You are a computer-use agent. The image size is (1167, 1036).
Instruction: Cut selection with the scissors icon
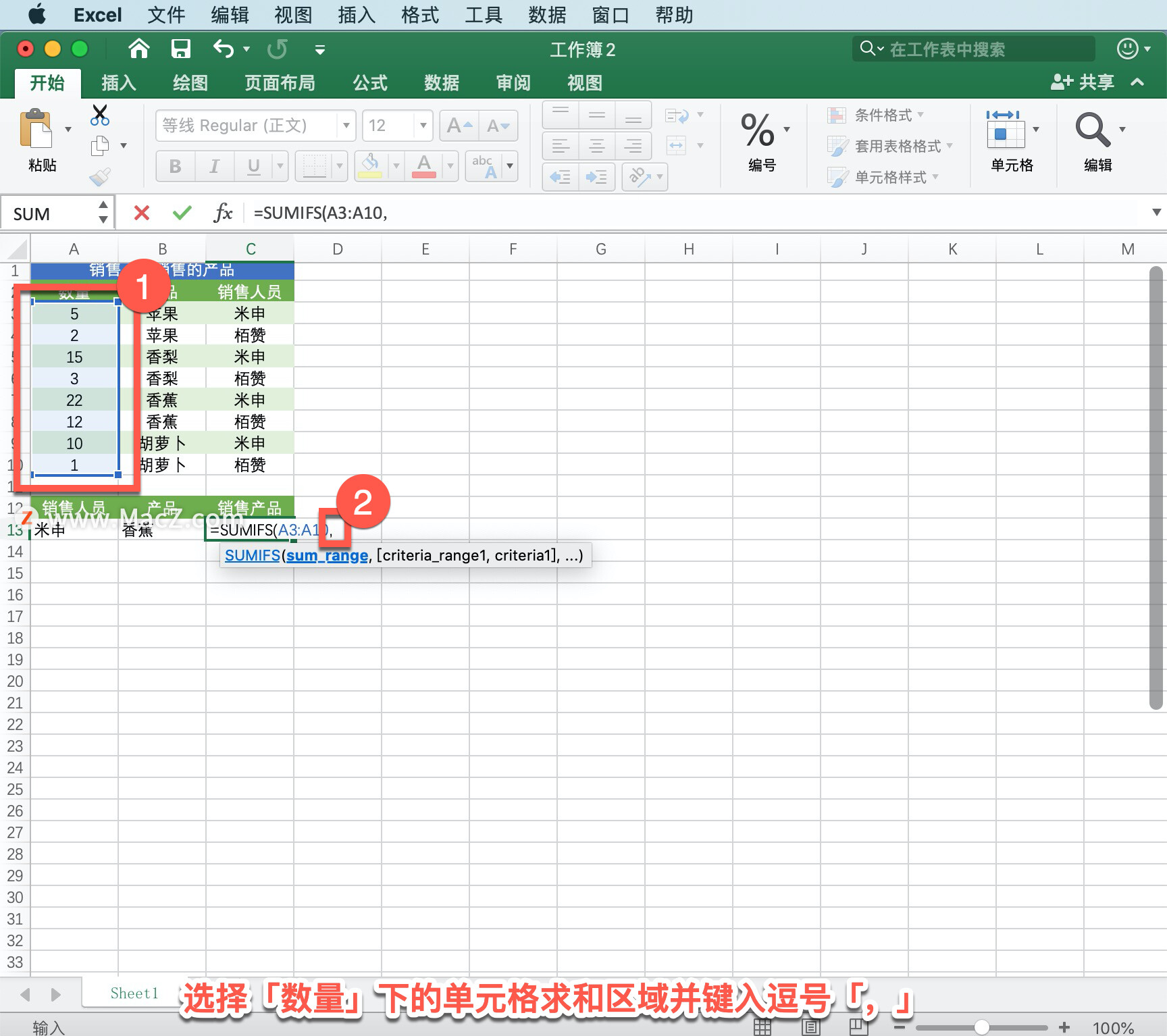[100, 115]
